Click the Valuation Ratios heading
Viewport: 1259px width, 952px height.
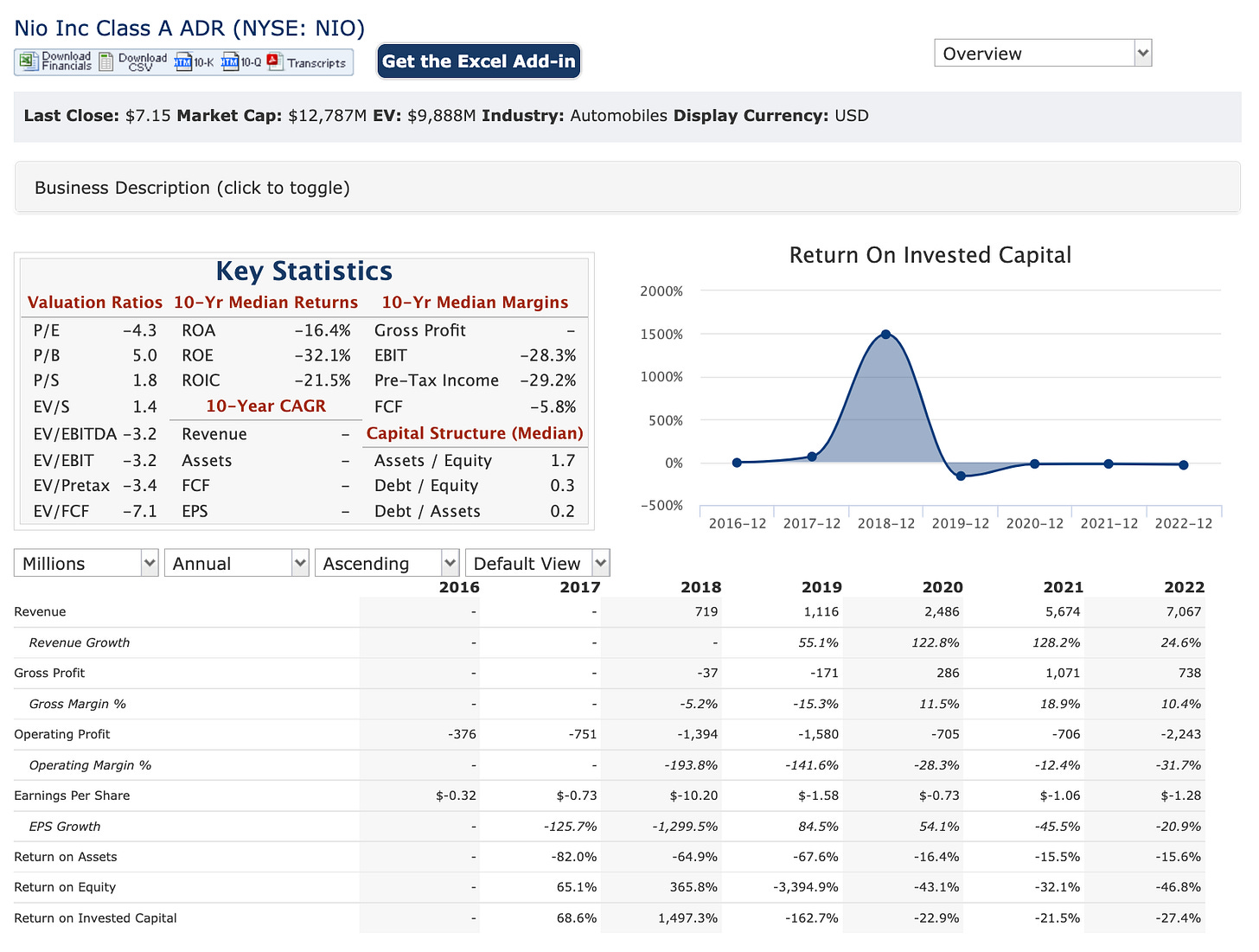(95, 302)
